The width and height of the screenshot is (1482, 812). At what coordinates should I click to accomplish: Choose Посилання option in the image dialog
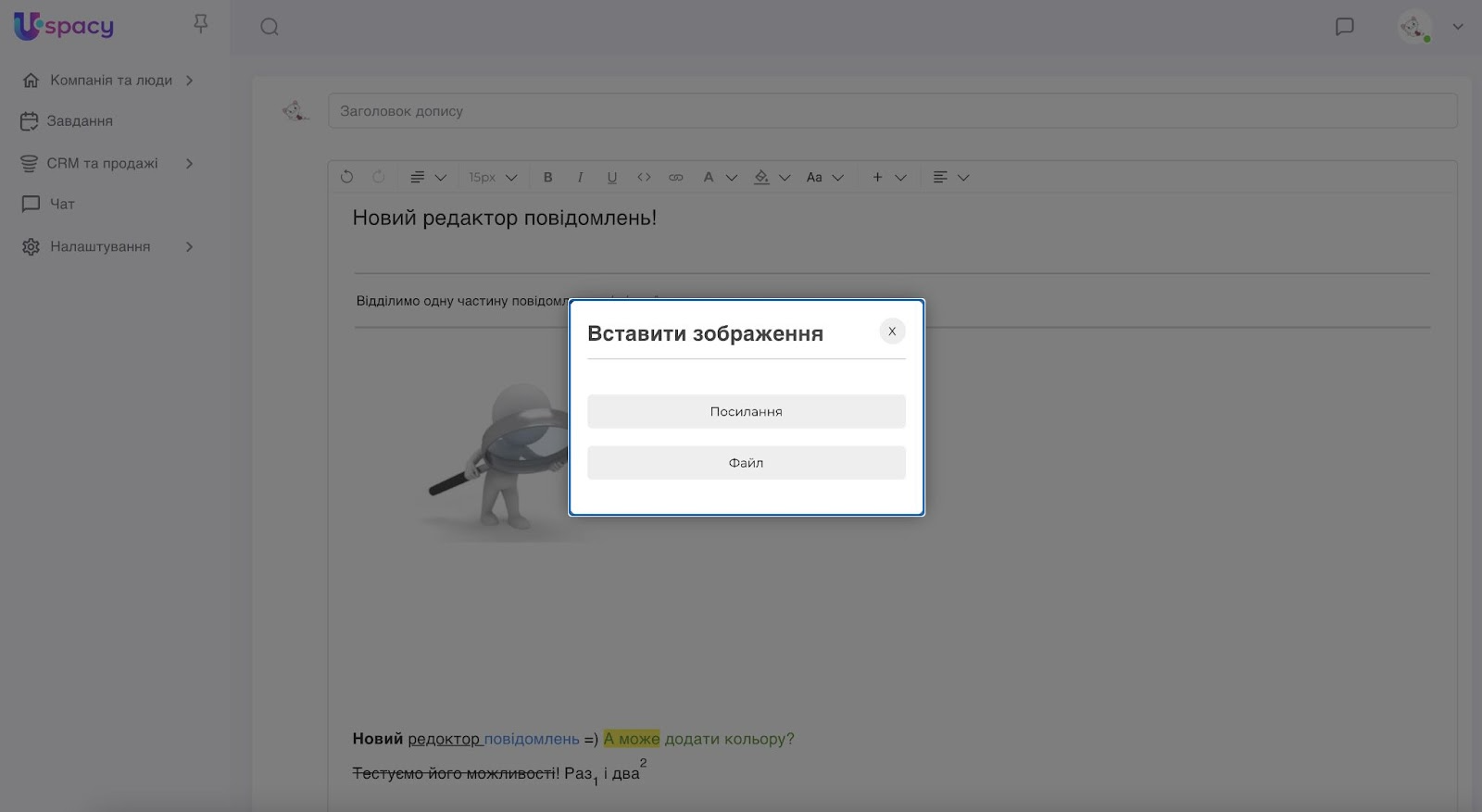[x=746, y=411]
